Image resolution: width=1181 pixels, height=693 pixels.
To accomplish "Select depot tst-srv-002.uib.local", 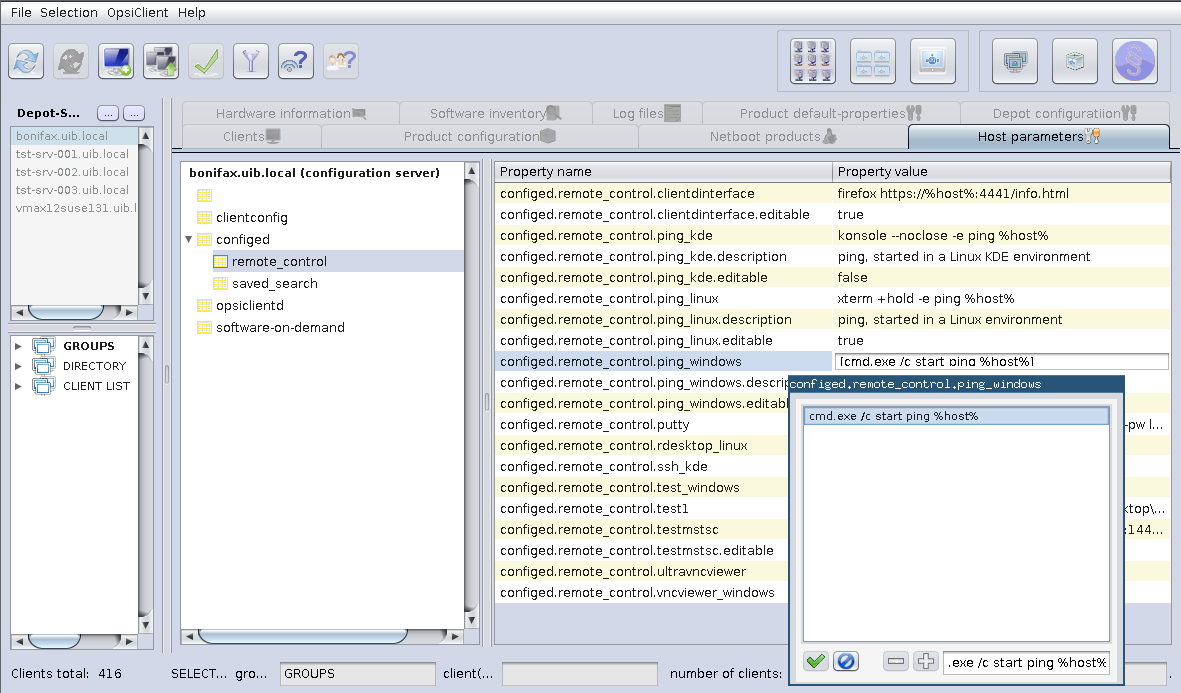I will coord(75,172).
